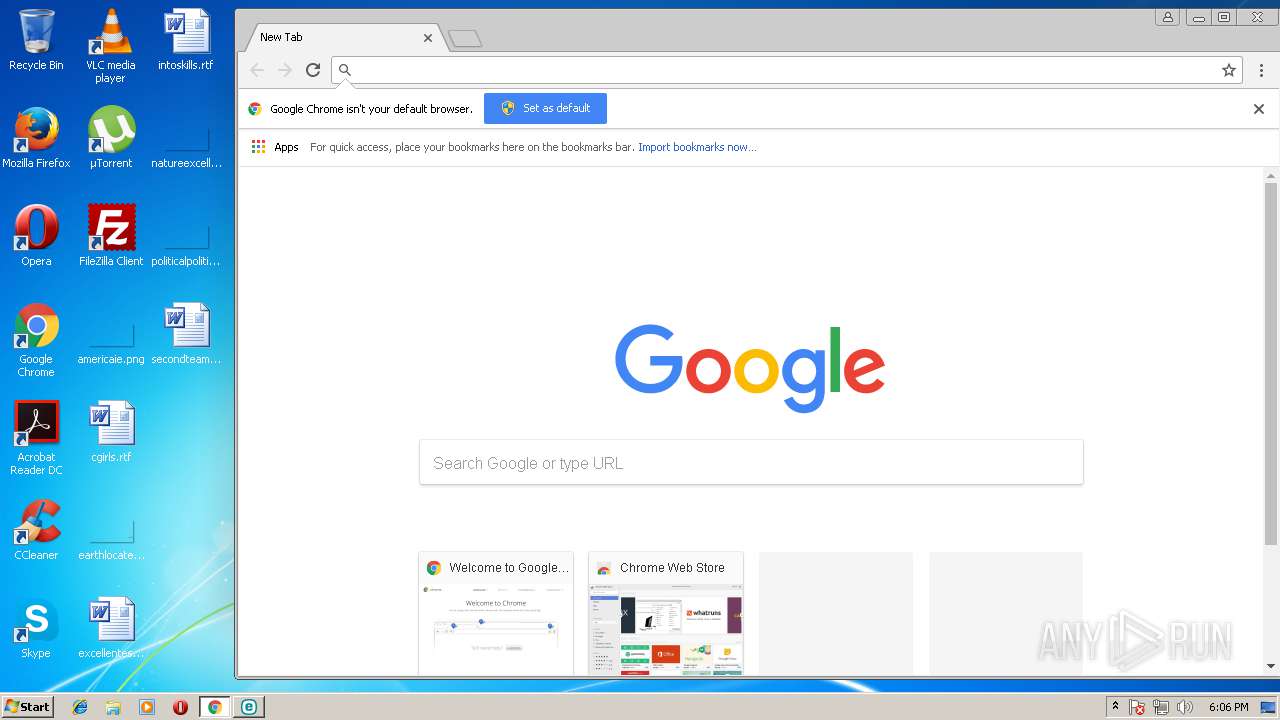Screen dimensions: 1280x720
Task: Select the FileZilla Client shortcut
Action: pos(110,236)
